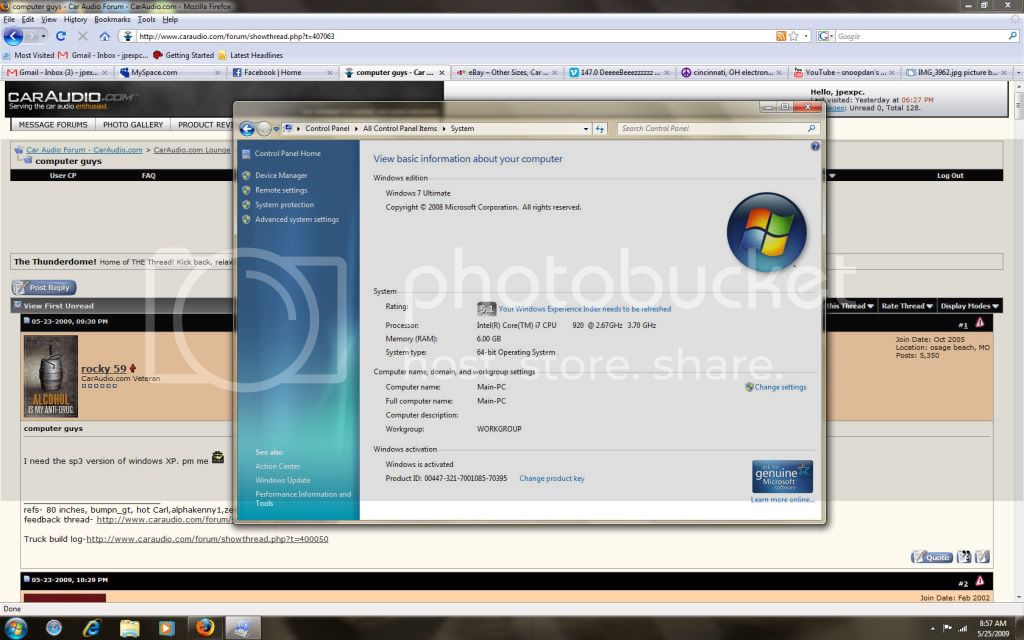
Task: Click Most Visited bookmark
Action: [29, 56]
